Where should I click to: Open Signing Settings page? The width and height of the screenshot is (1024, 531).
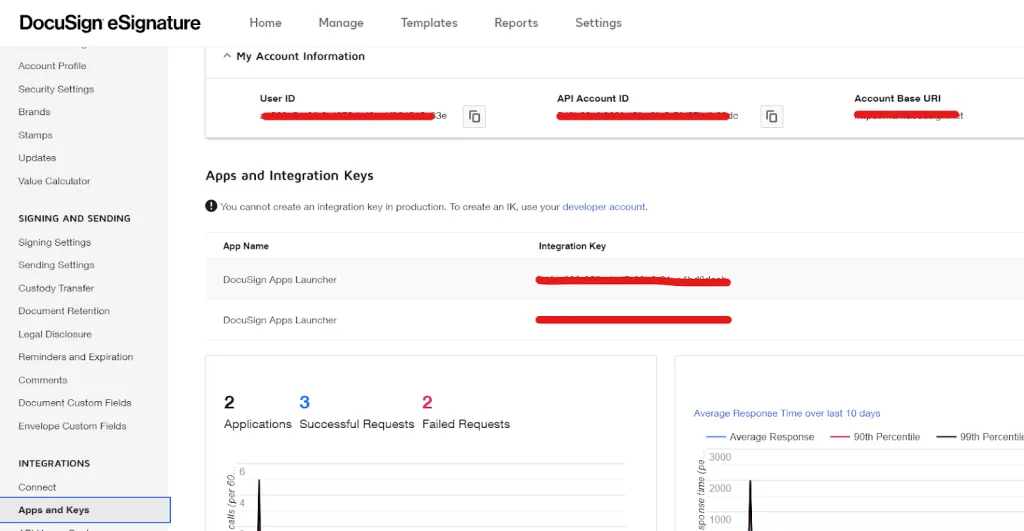click(55, 242)
